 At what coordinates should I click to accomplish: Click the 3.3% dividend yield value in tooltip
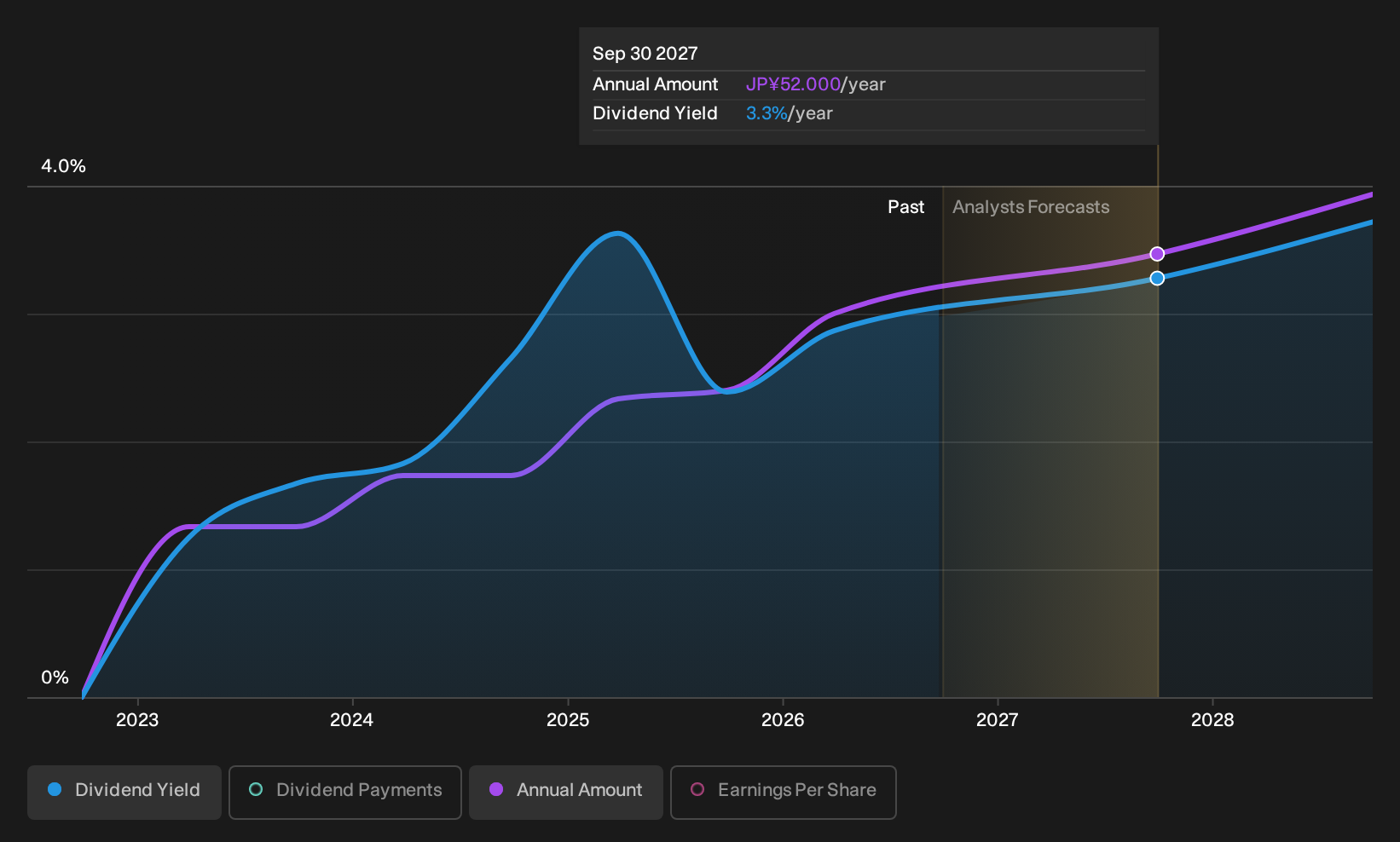click(x=767, y=113)
